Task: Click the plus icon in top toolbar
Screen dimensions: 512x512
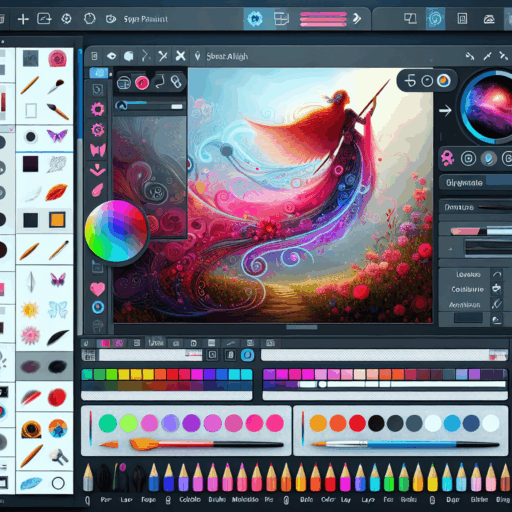Action: click(x=23, y=19)
